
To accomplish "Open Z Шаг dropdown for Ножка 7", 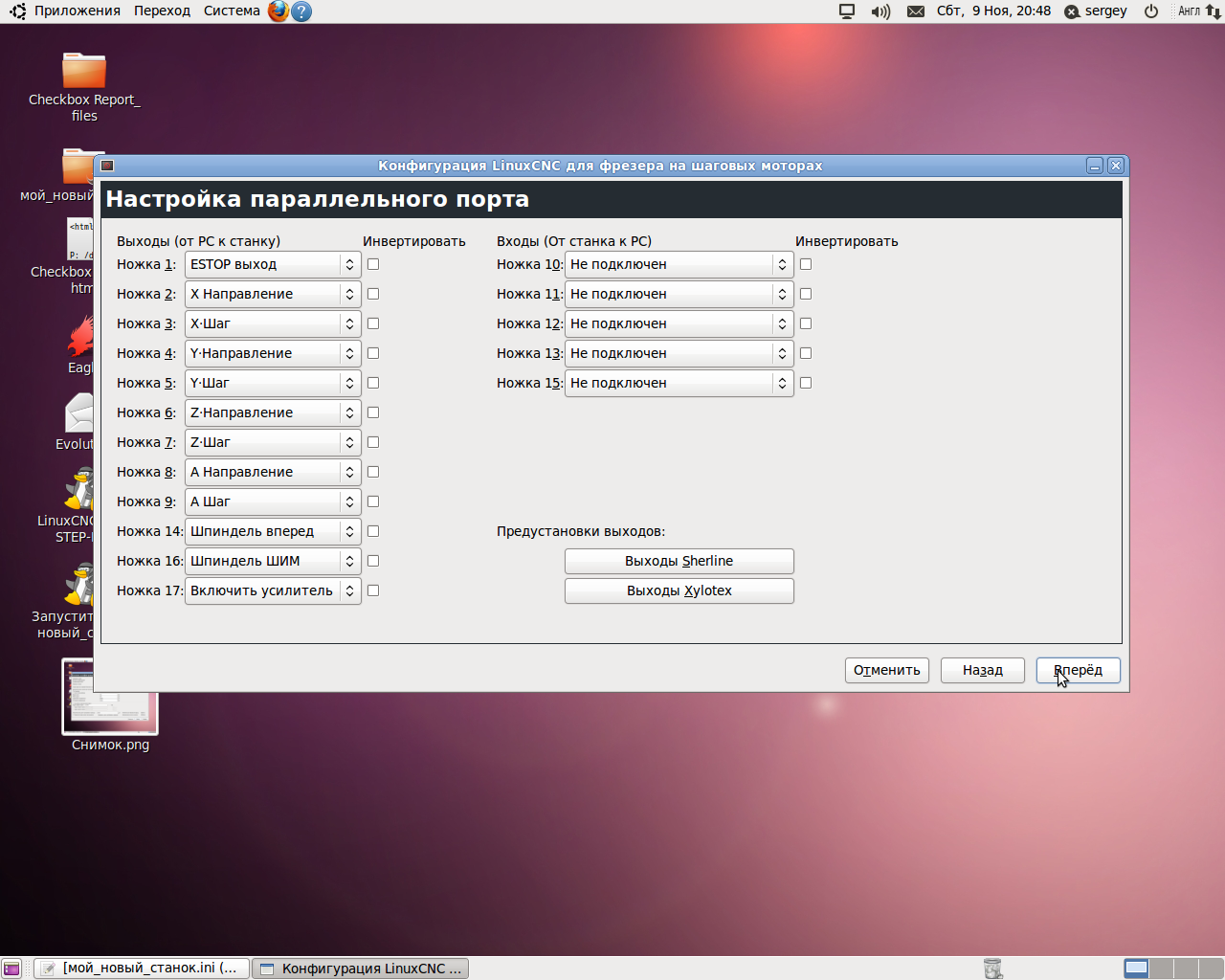I will click(x=273, y=442).
